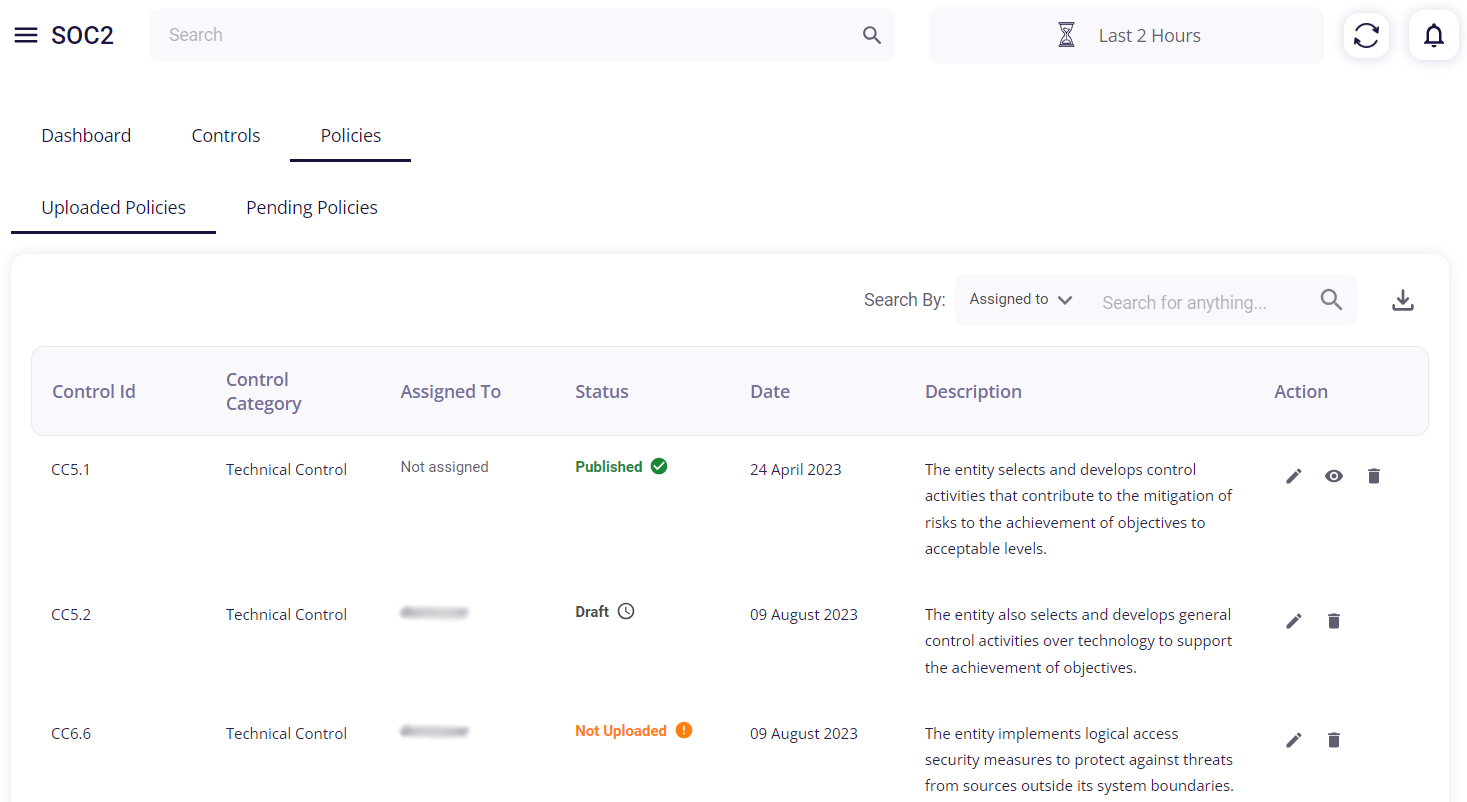This screenshot has width=1467, height=802.
Task: Click the Draft clock icon
Action: (x=626, y=611)
